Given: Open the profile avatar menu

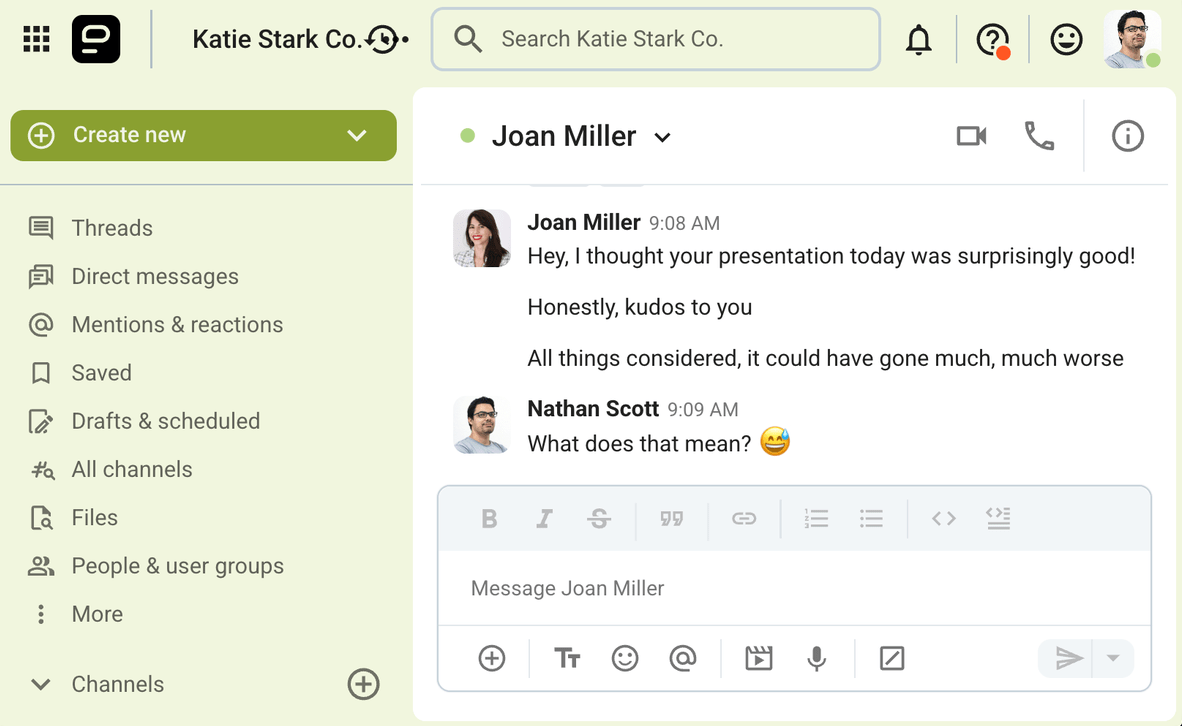Looking at the screenshot, I should 1132,39.
